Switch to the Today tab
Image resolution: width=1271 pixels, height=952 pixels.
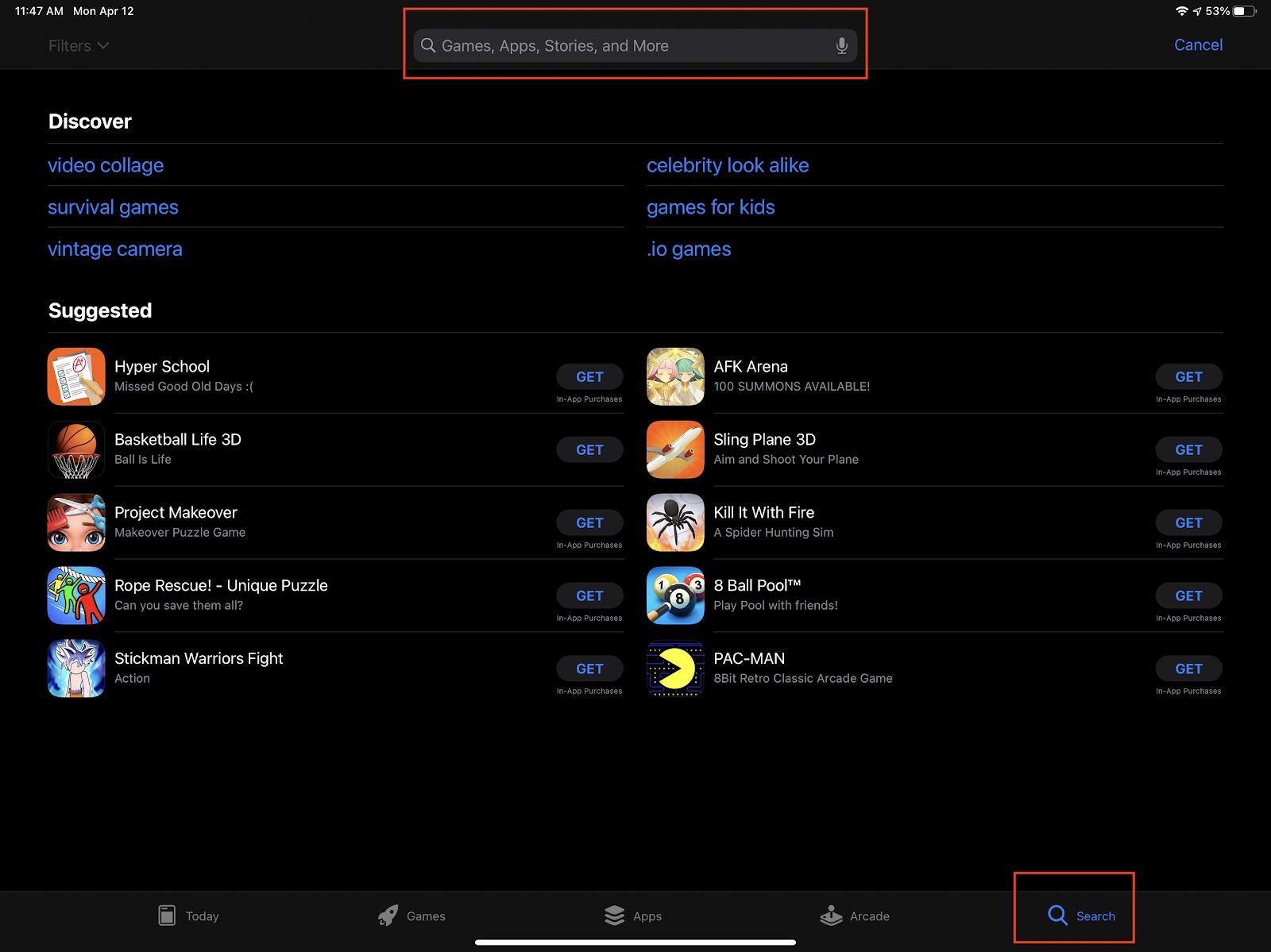tap(189, 915)
